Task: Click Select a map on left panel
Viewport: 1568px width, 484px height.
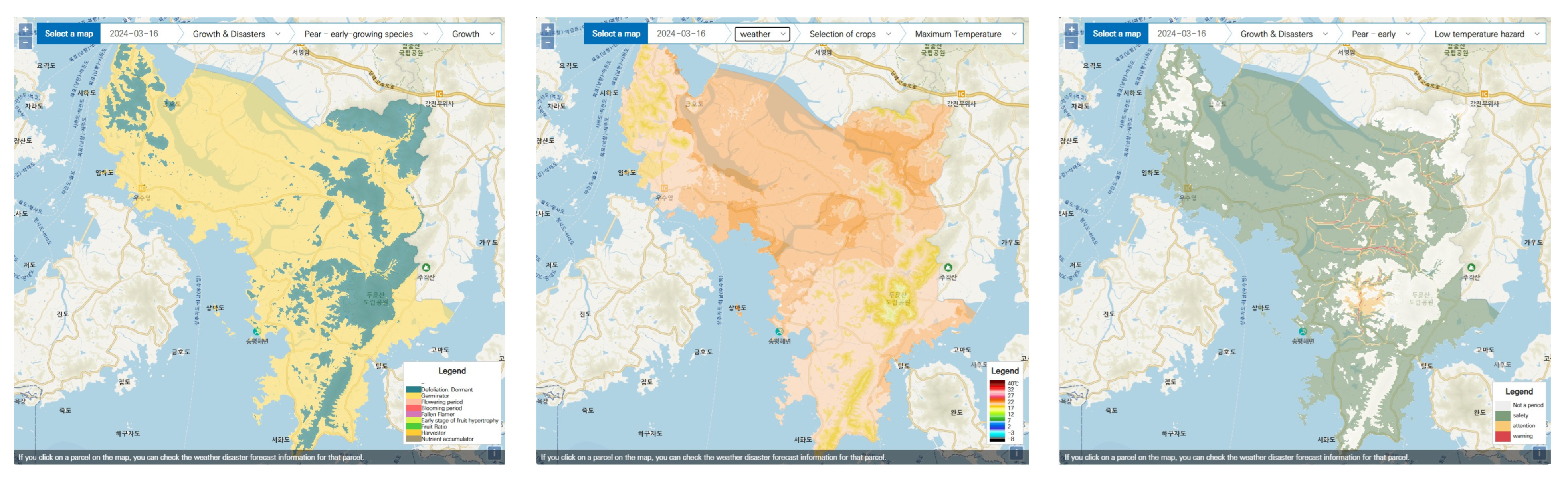Action: pyautogui.click(x=69, y=34)
